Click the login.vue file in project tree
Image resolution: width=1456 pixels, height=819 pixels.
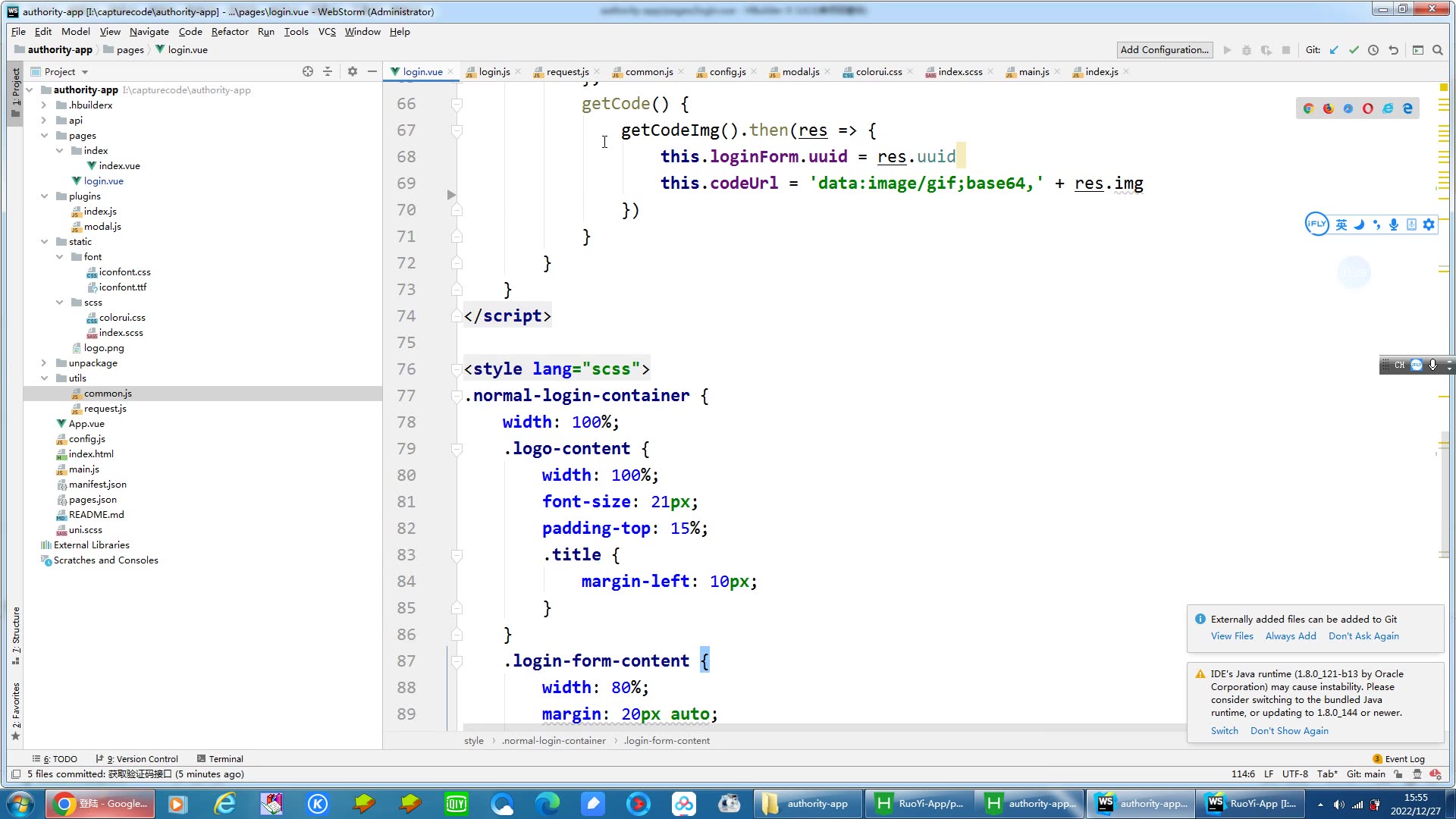105,180
